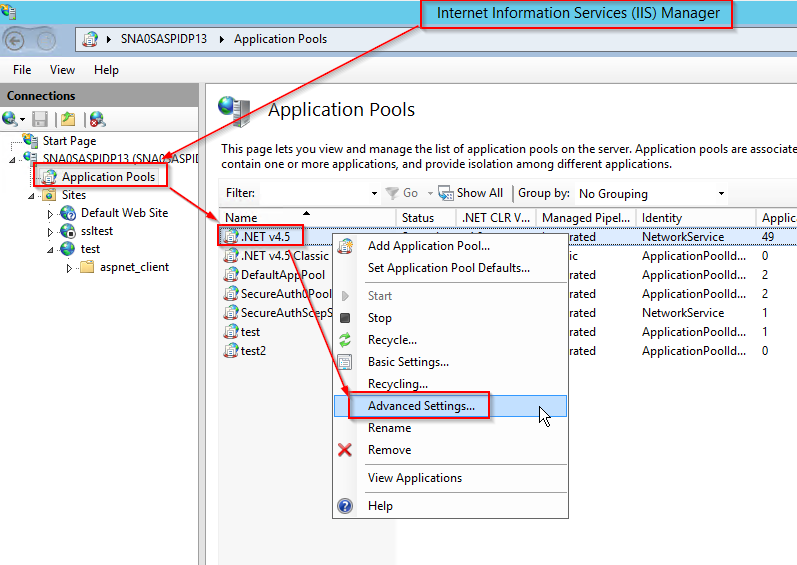797x565 pixels.
Task: Click Application Pools in address breadcrumb
Action: pyautogui.click(x=280, y=39)
